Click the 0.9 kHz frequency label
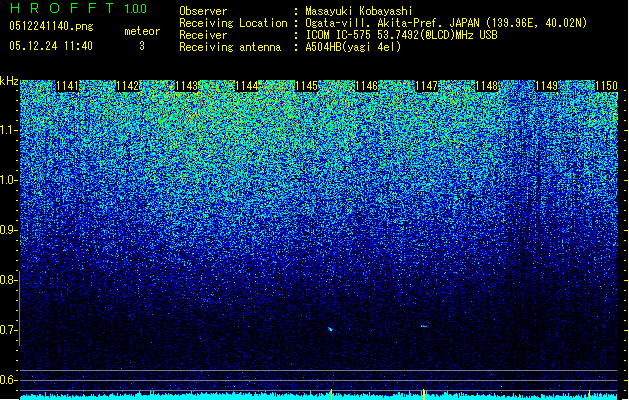 (9, 230)
